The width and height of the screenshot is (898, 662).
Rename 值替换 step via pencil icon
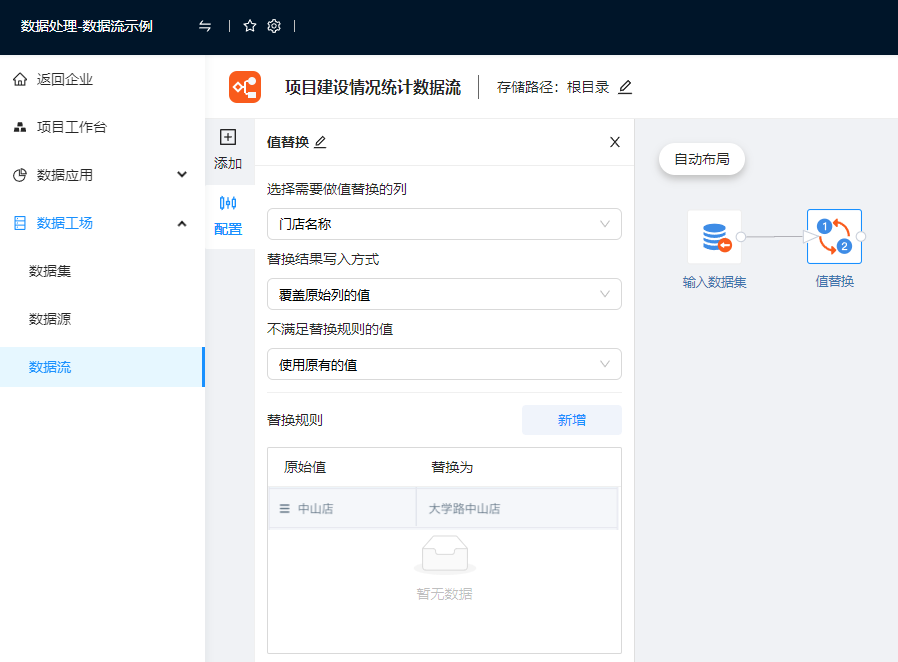point(320,142)
